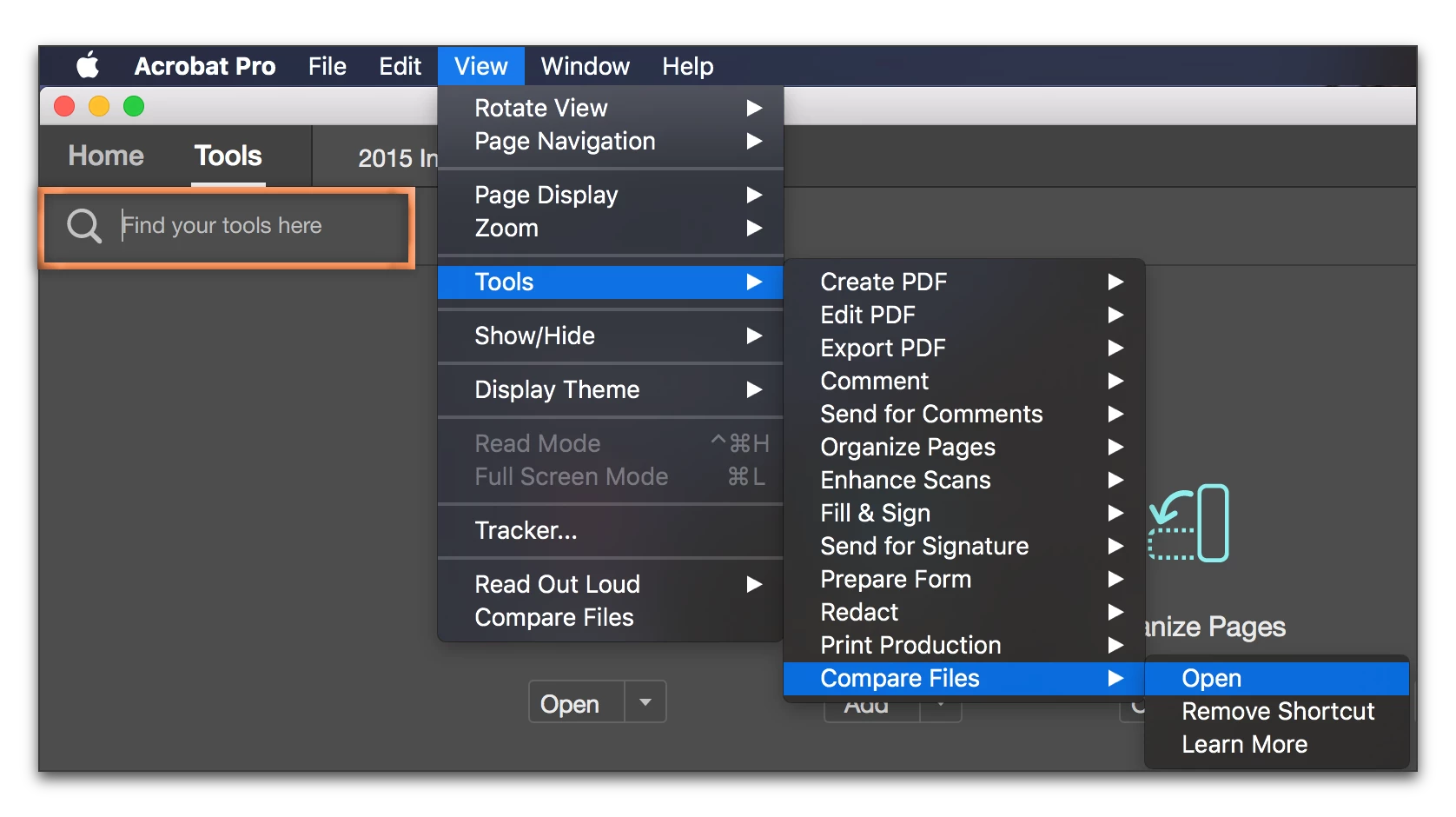Choose Compare Files in View menu

click(611, 617)
